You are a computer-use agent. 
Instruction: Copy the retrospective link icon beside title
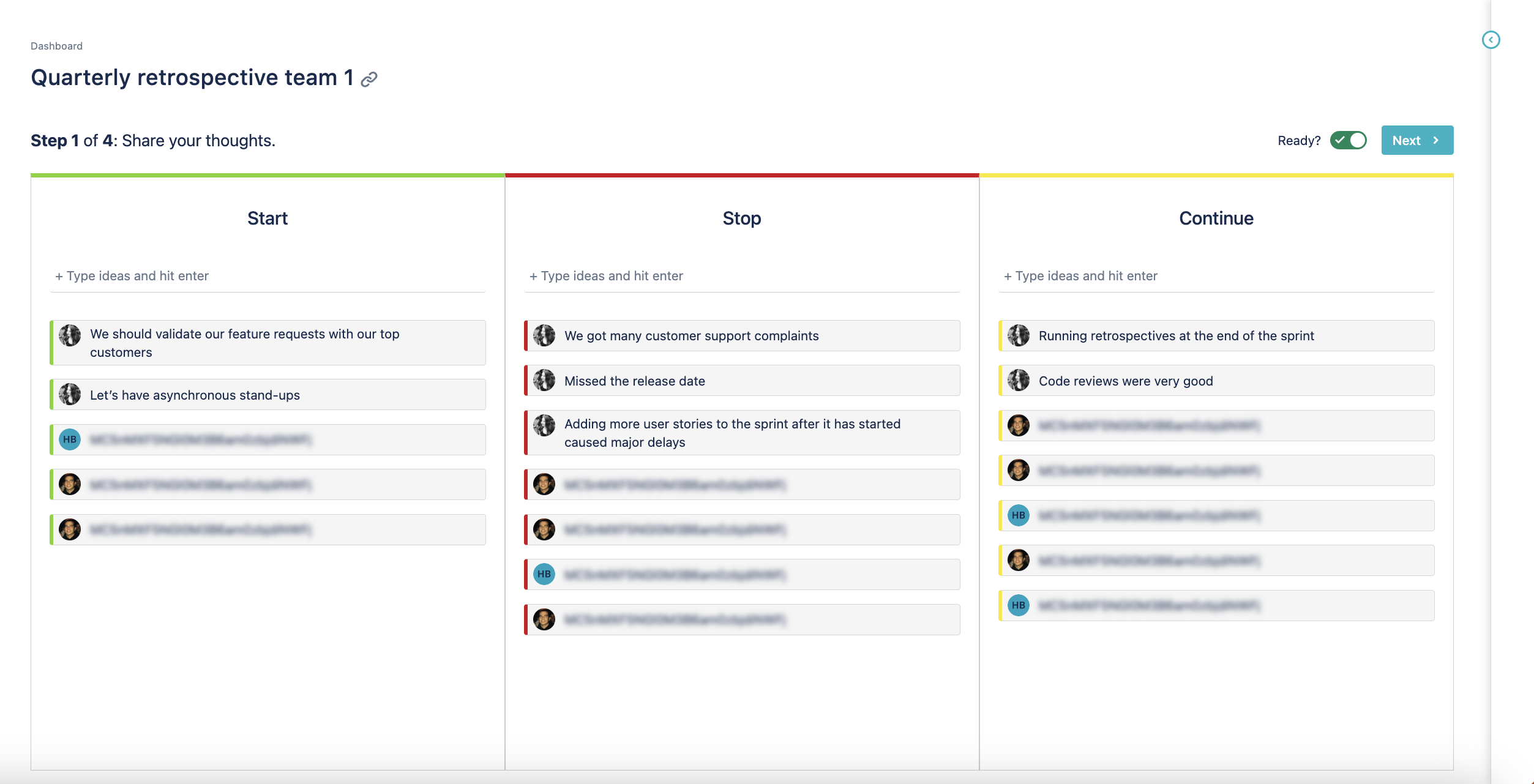point(369,79)
